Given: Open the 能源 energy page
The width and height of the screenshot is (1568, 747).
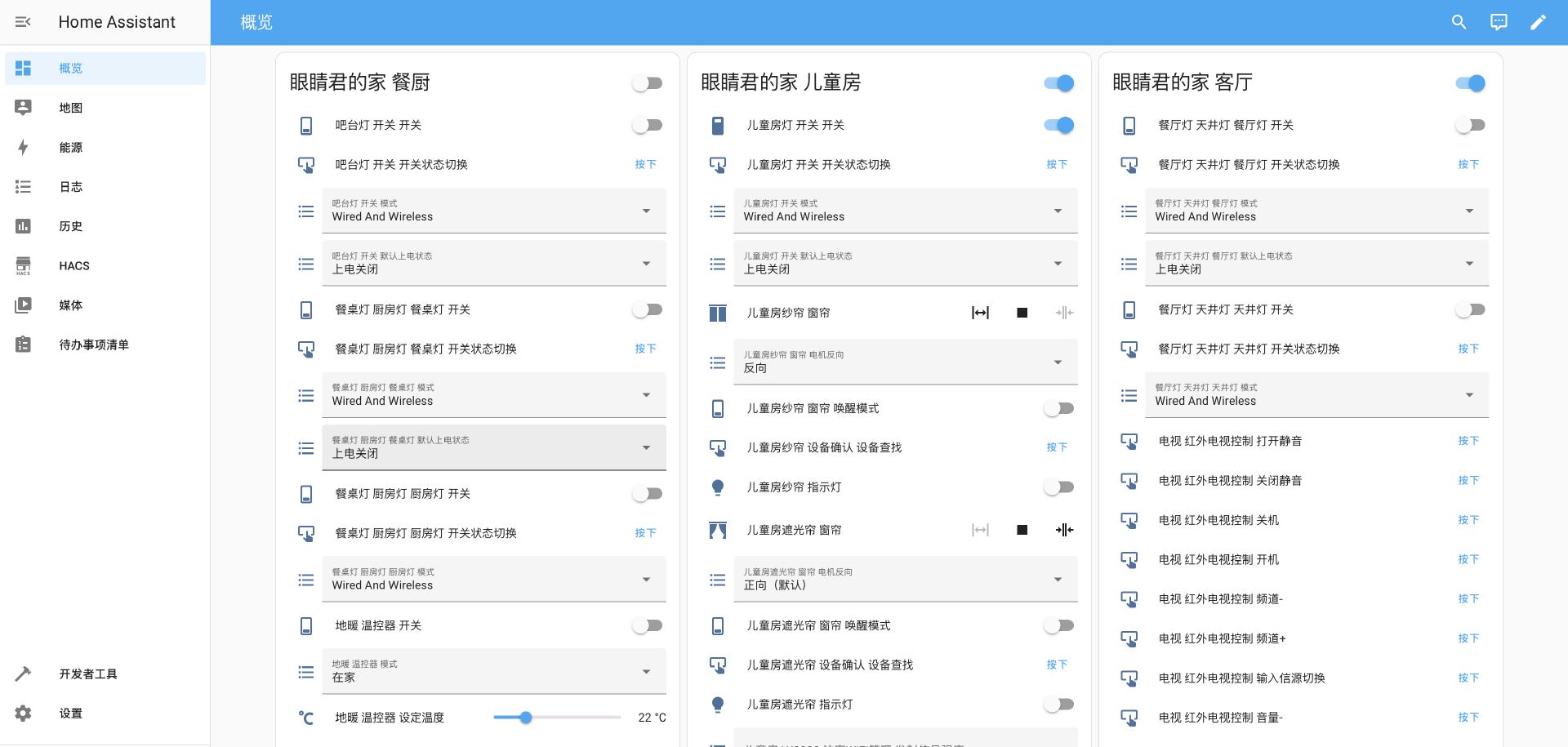Looking at the screenshot, I should click(105, 147).
